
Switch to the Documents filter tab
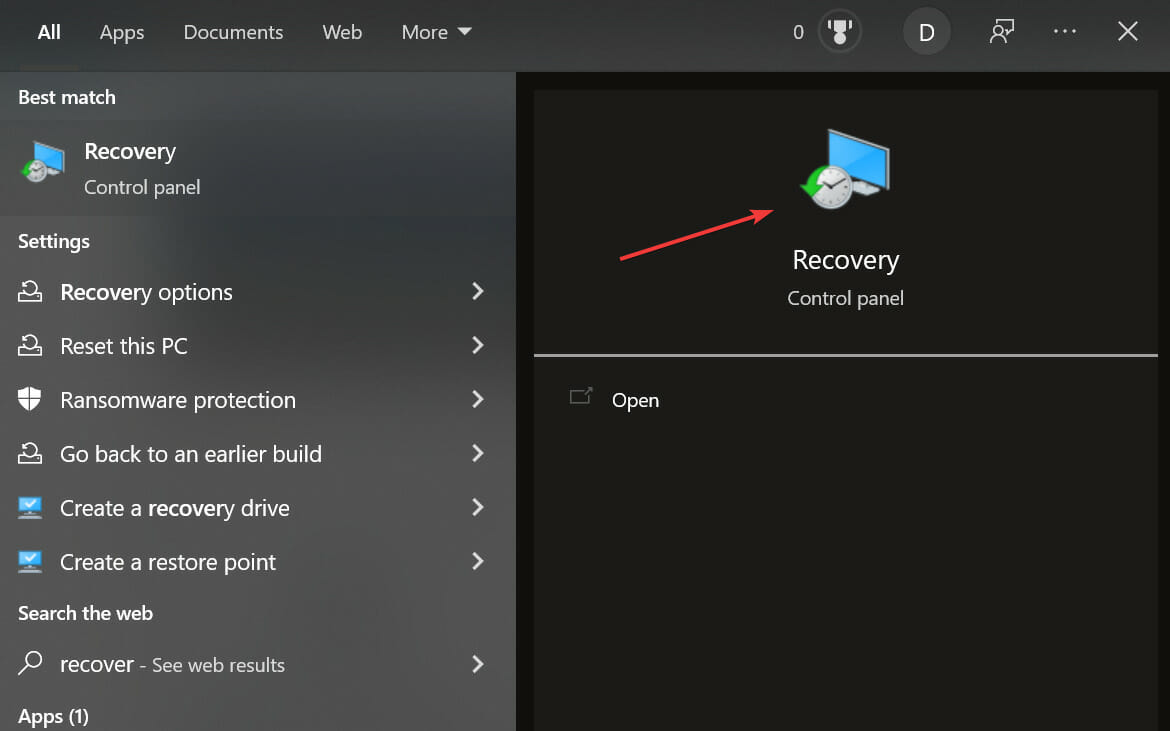[233, 32]
